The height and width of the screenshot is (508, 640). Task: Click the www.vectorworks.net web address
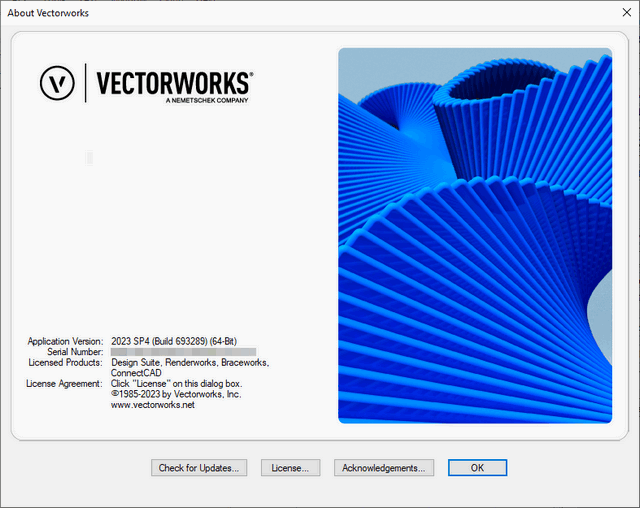click(152, 405)
